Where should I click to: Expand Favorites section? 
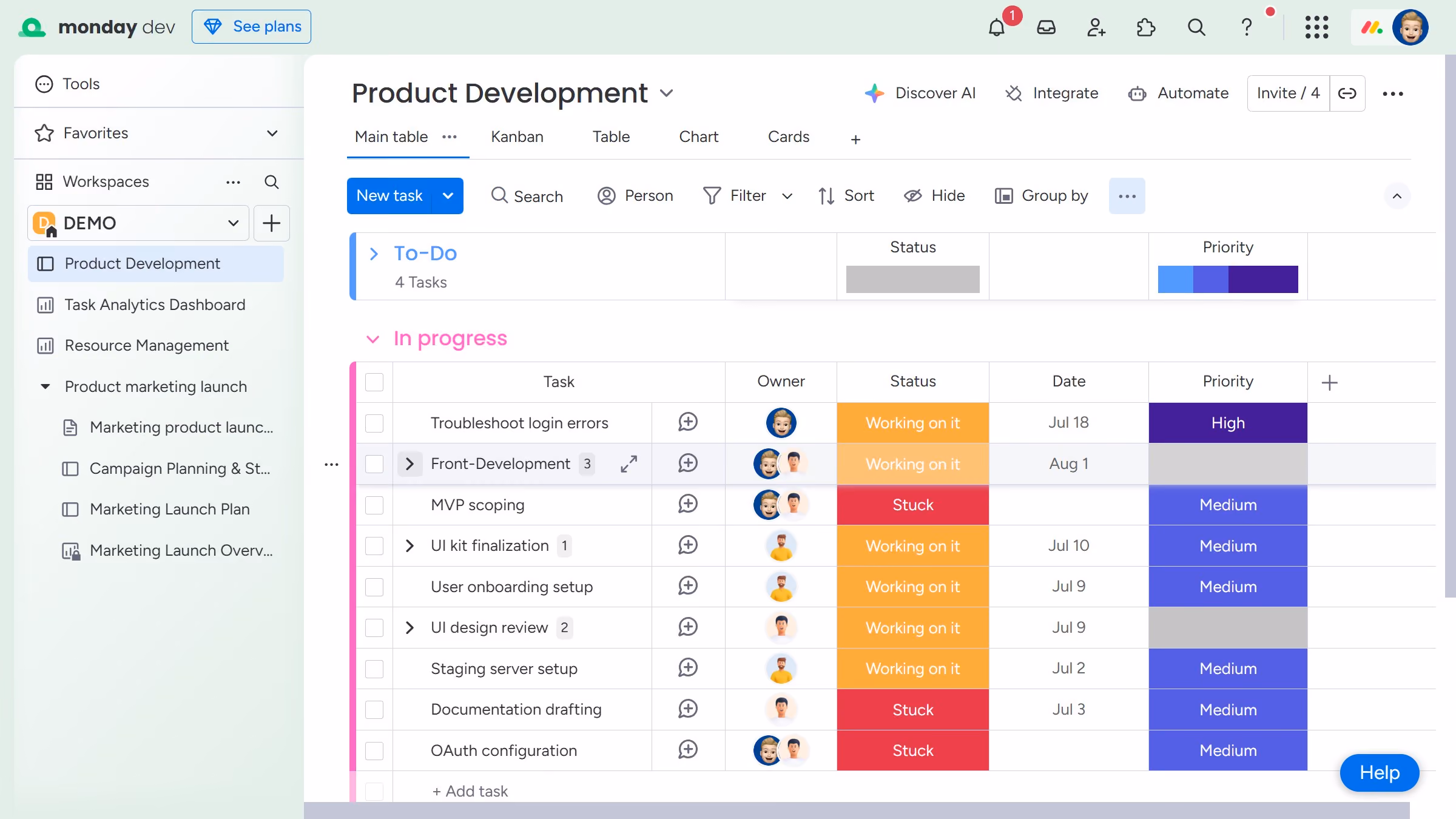[x=272, y=133]
